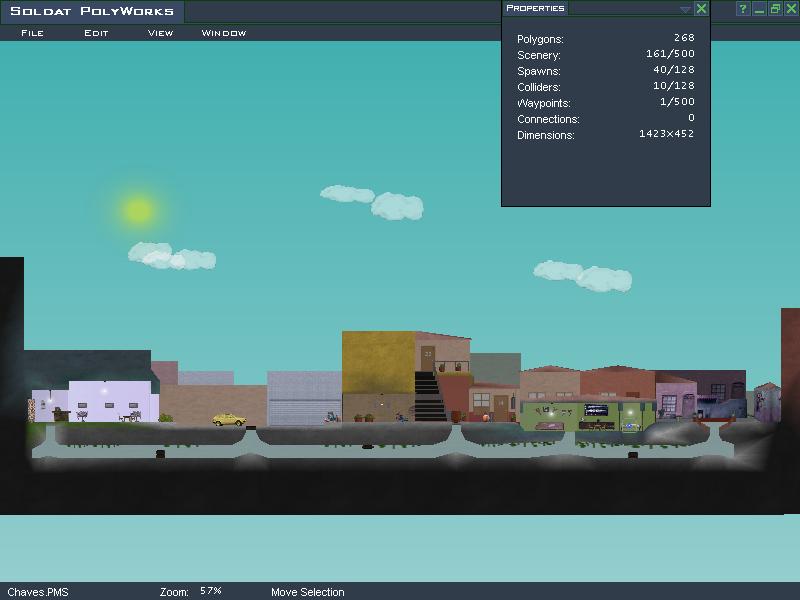Click the staircase on the yellow building
The height and width of the screenshot is (600, 800).
click(x=429, y=396)
